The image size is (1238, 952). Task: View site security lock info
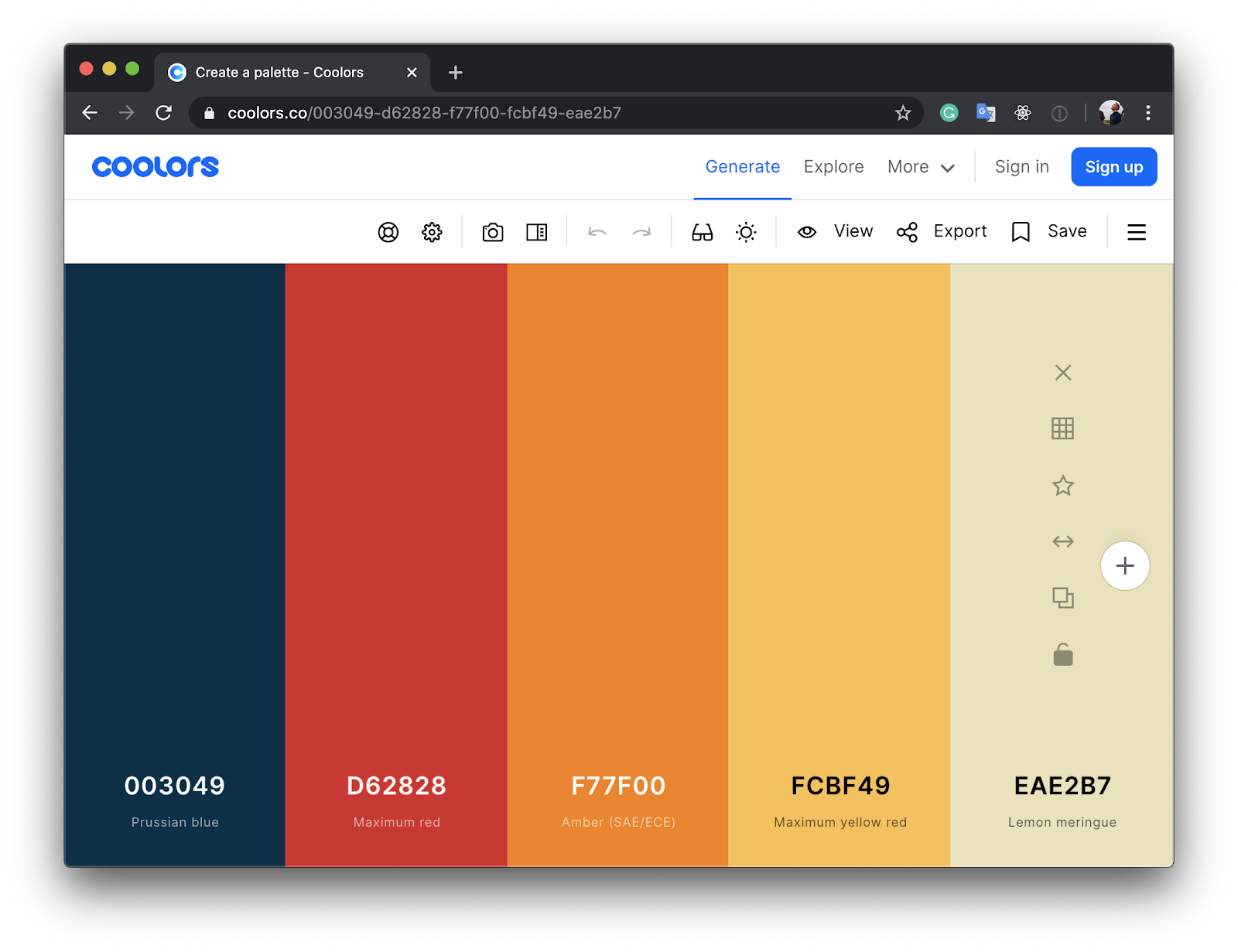click(x=209, y=113)
